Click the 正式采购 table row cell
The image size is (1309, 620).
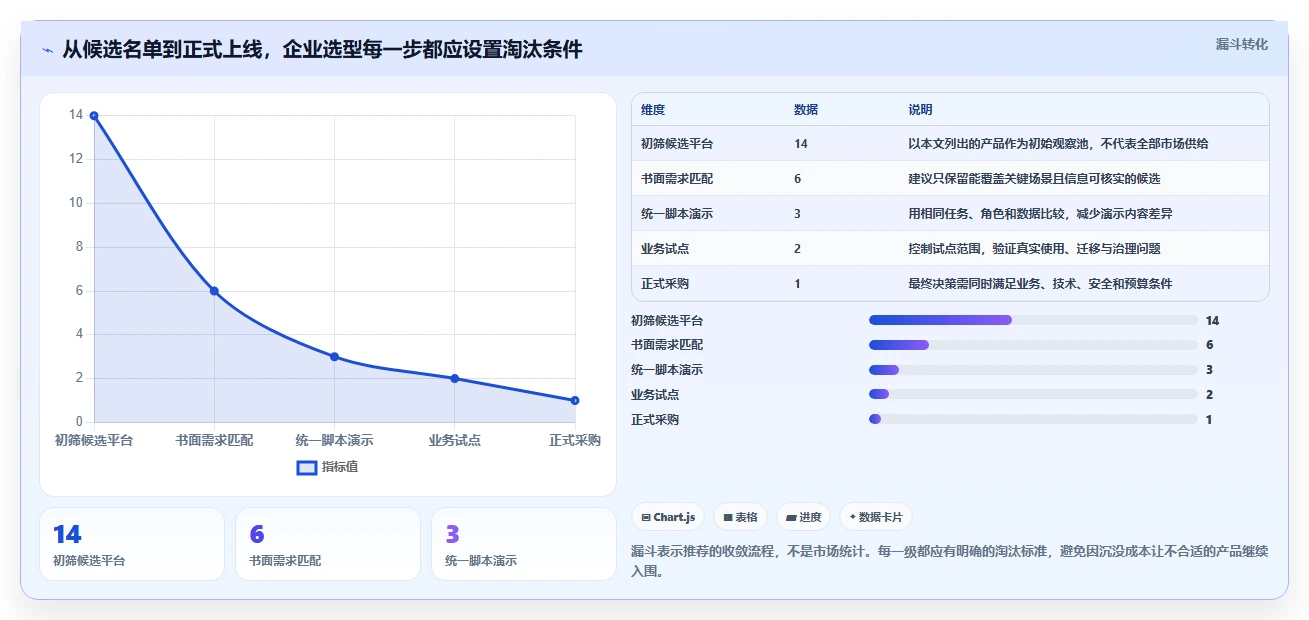point(665,284)
